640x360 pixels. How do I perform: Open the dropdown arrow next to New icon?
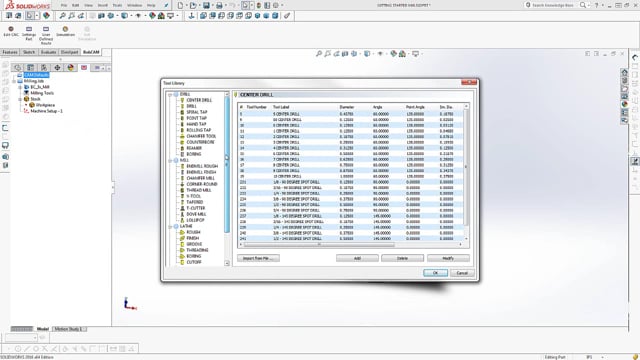pos(186,5)
